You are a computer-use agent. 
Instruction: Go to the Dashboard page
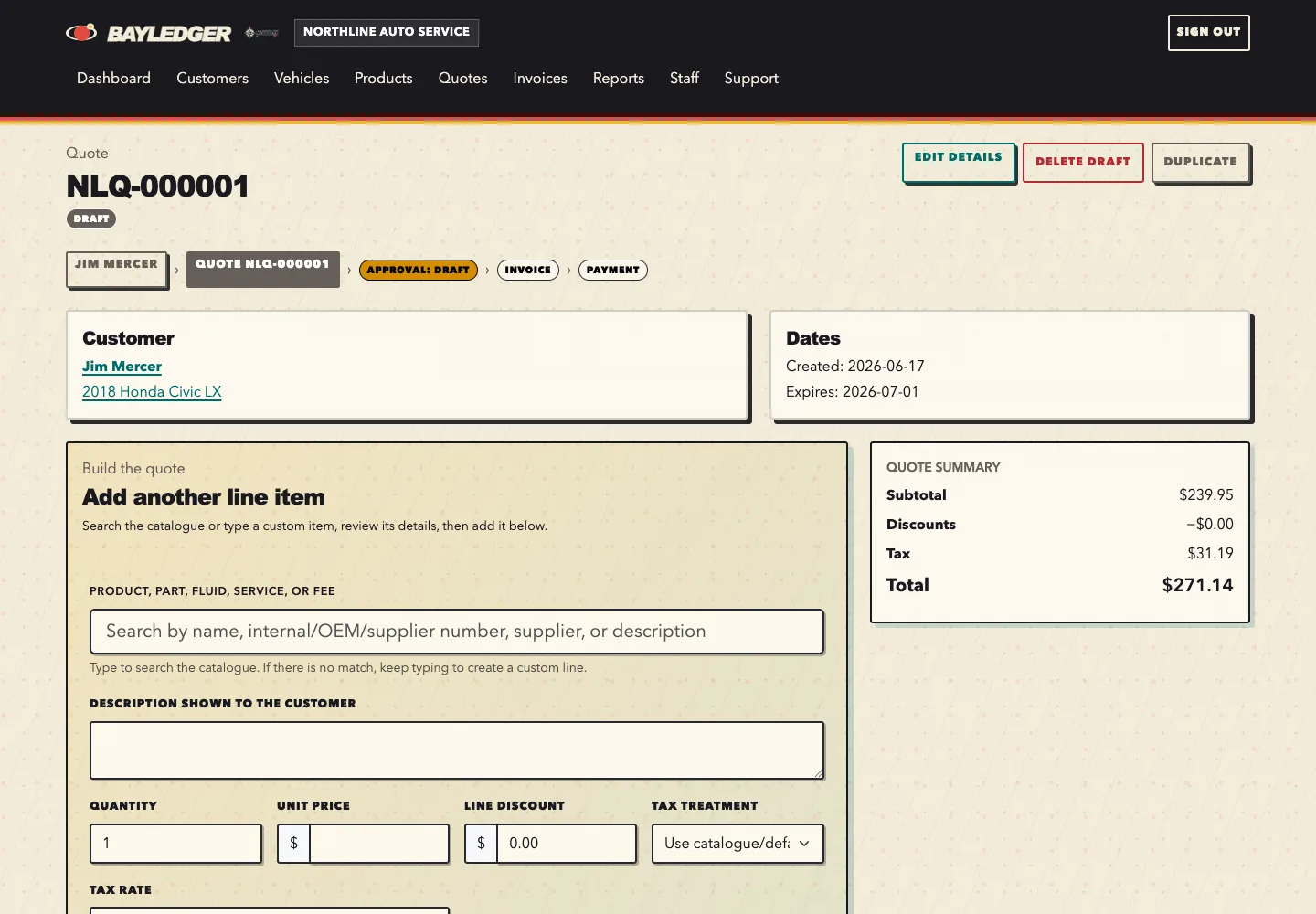113,79
